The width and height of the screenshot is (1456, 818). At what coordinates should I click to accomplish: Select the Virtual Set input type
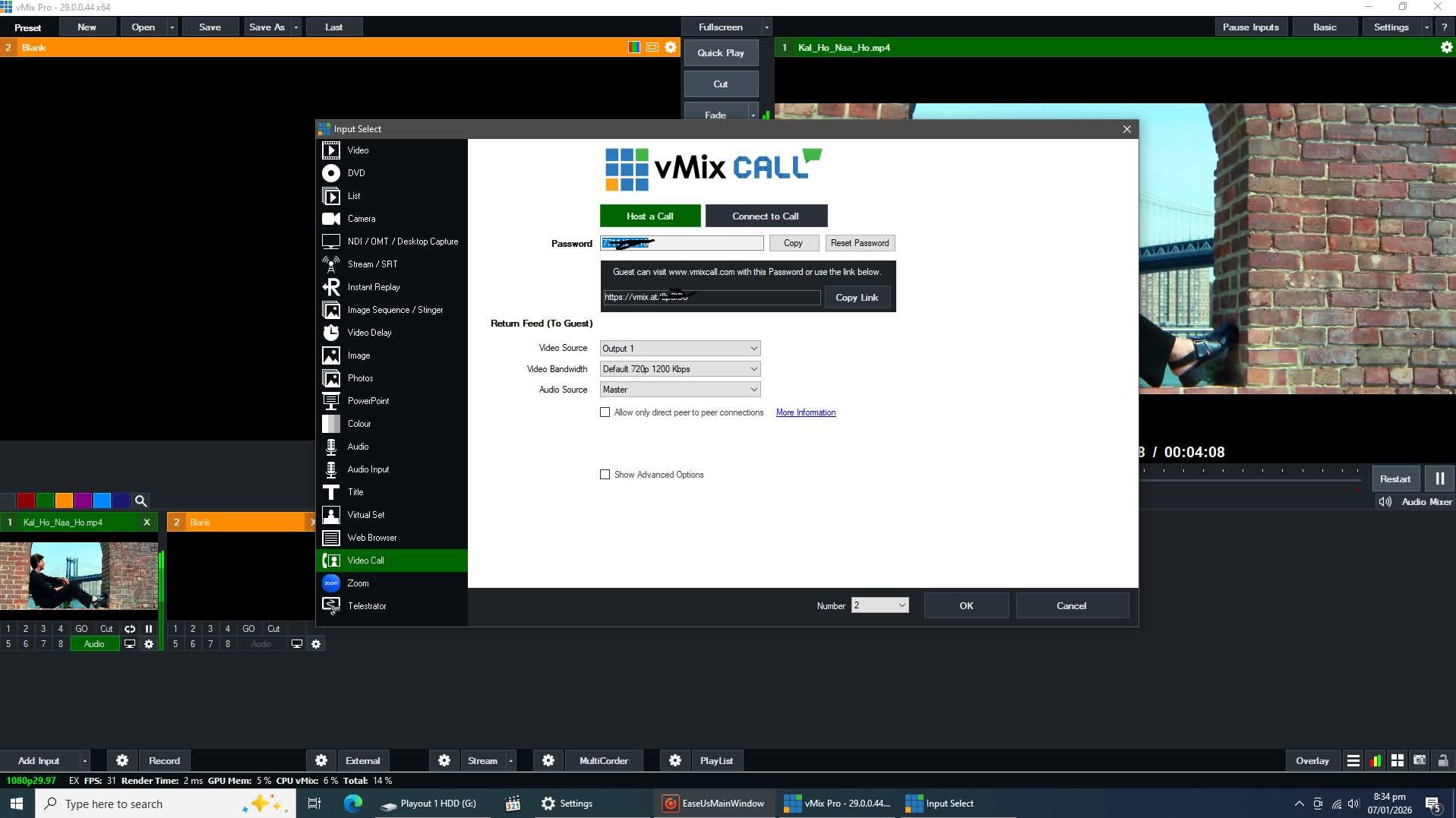click(391, 515)
